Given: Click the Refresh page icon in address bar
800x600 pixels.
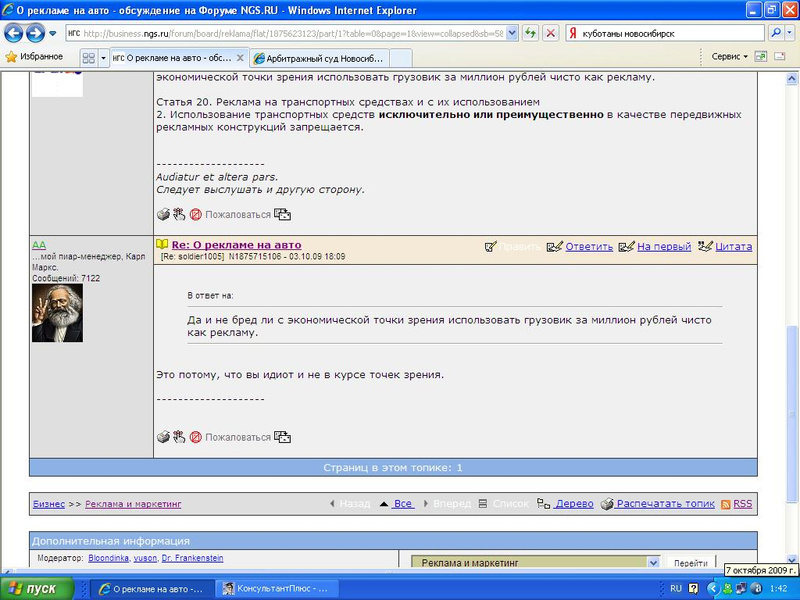Looking at the screenshot, I should click(x=531, y=33).
